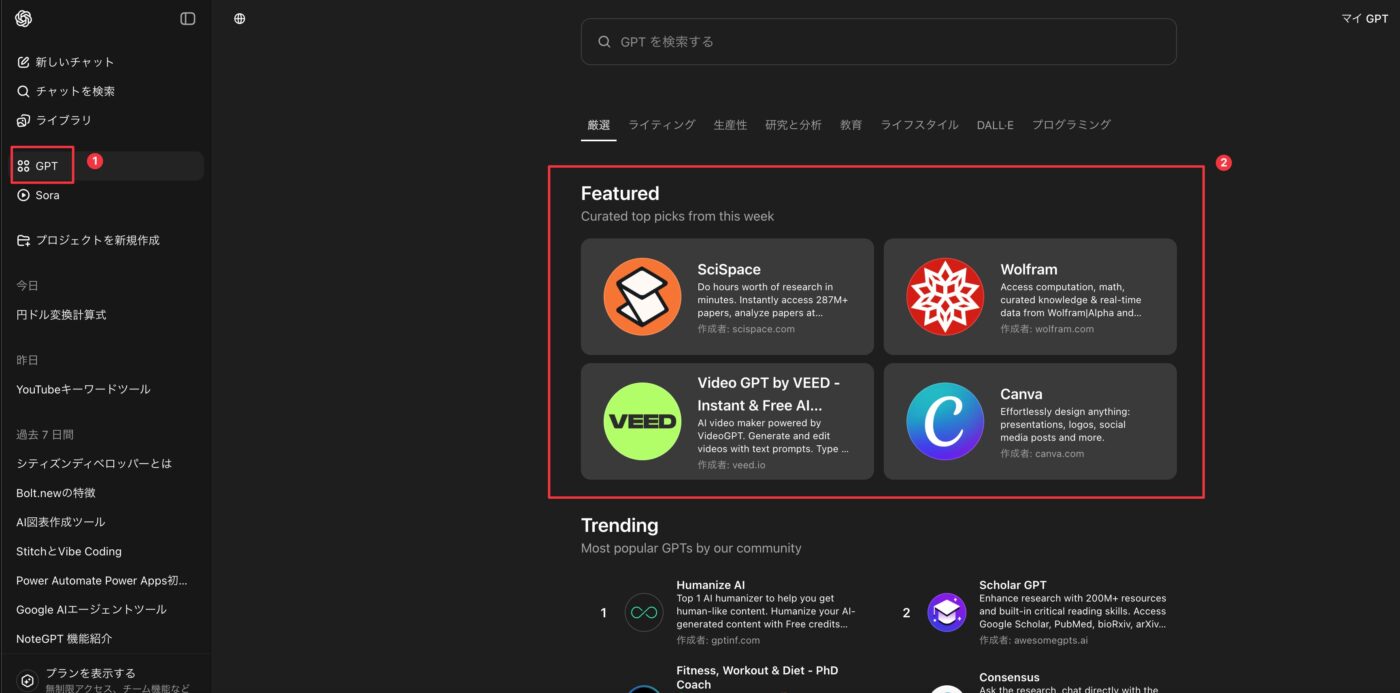Open the ライティング tab
1400x693 pixels.
point(662,125)
